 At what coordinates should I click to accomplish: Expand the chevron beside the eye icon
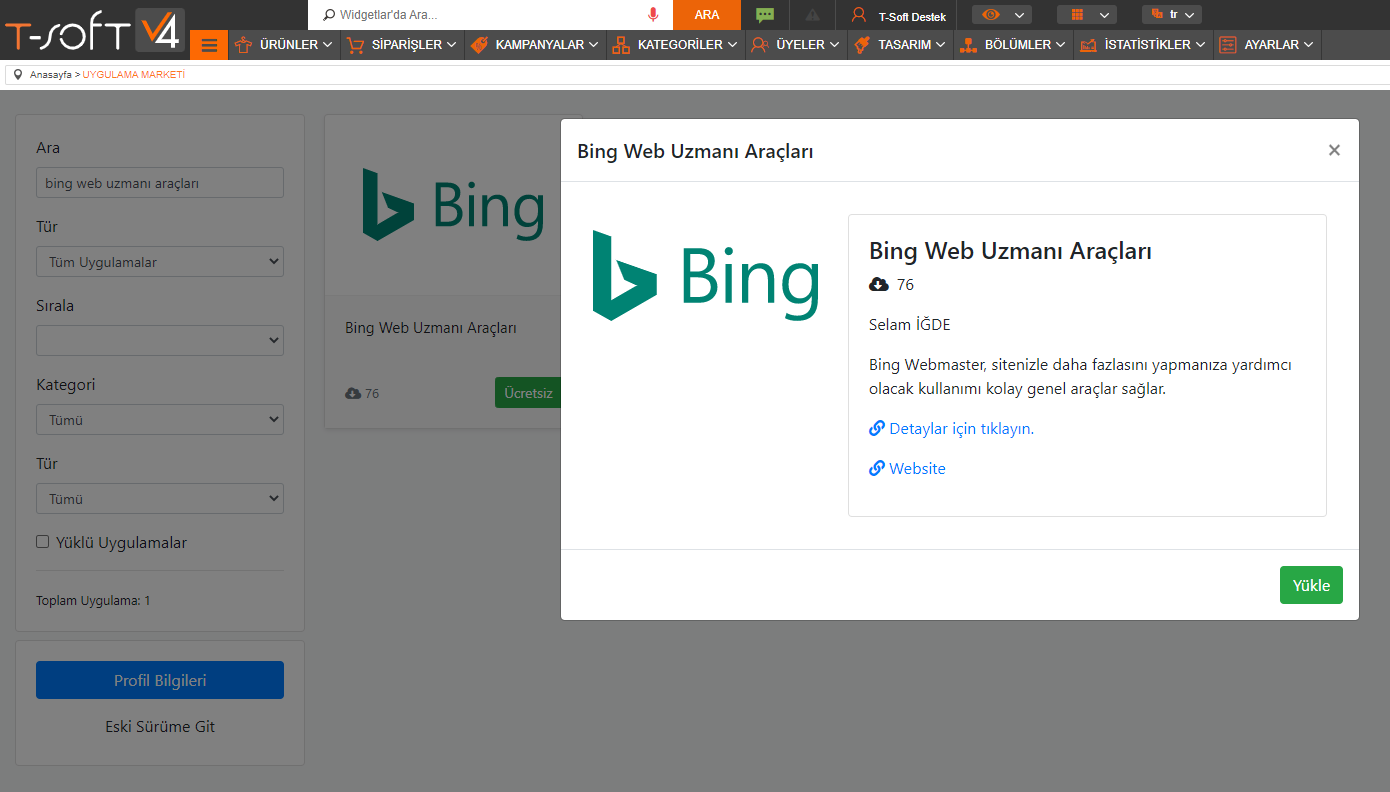tap(1020, 15)
